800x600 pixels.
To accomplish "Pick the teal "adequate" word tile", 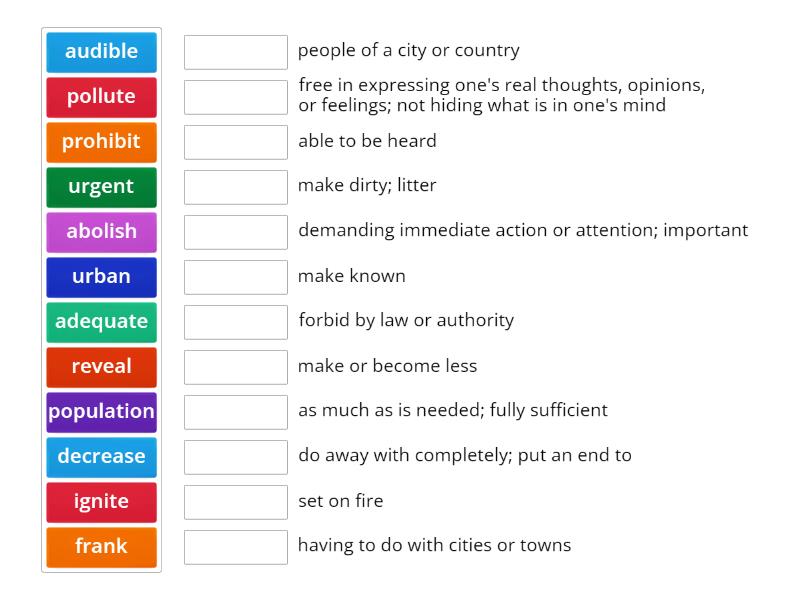I will (101, 322).
